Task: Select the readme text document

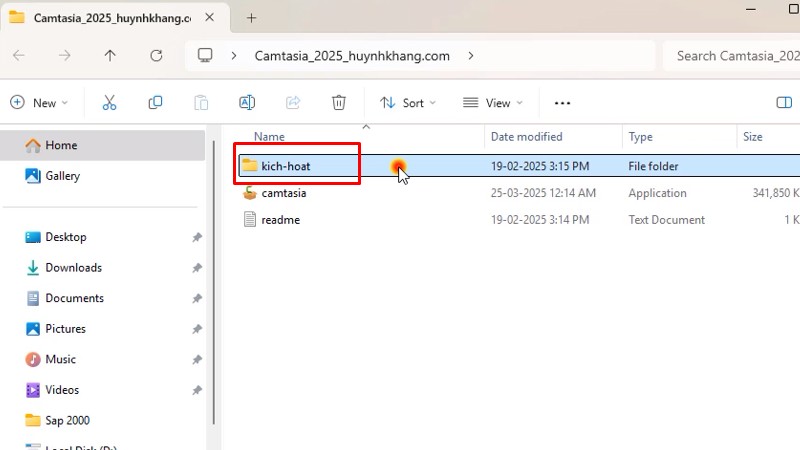Action: [x=280, y=220]
